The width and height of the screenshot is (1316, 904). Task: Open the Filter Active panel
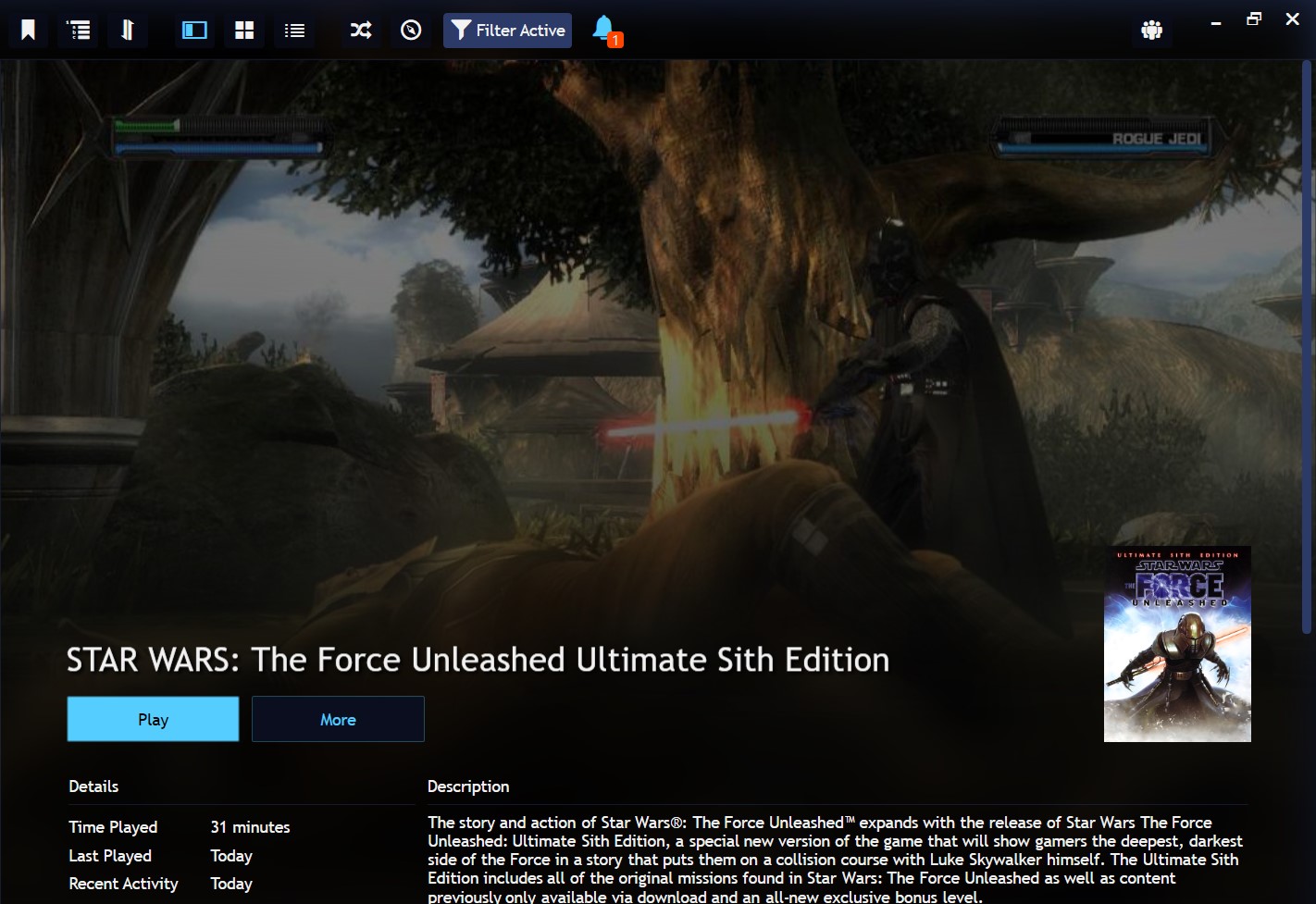pyautogui.click(x=507, y=31)
